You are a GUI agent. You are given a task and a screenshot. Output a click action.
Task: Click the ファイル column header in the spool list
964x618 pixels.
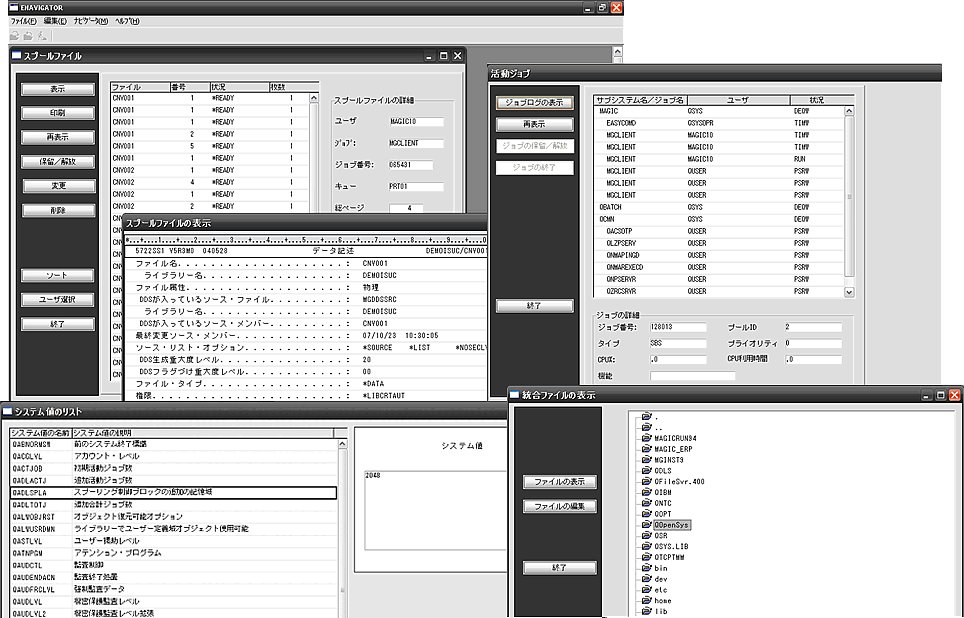point(140,87)
